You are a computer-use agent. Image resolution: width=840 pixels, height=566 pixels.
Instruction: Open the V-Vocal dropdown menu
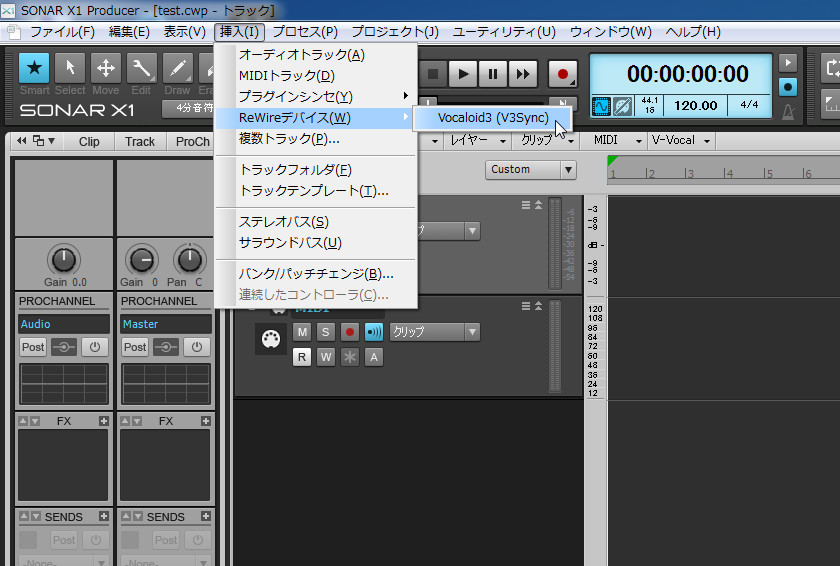[x=680, y=141]
